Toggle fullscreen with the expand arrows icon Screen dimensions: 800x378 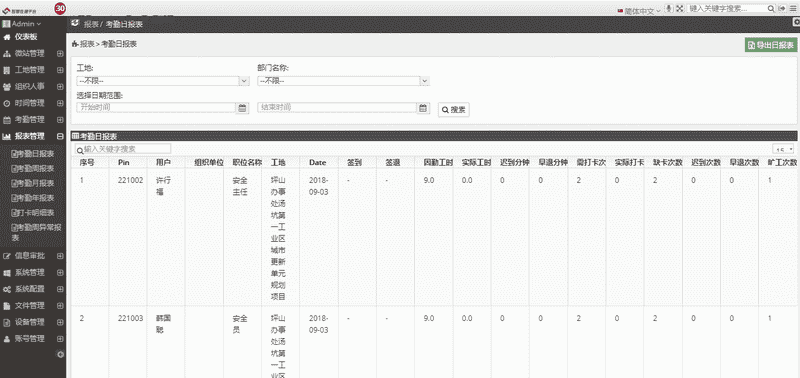(680, 9)
